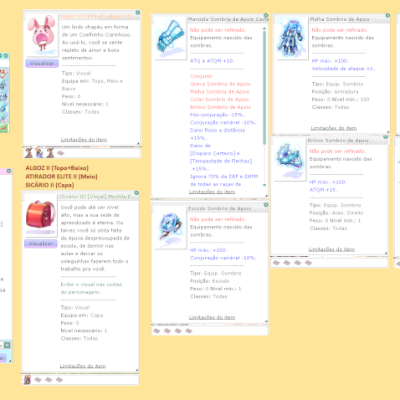Click the ALGOZ II (Topo+Baixo) caption
The image size is (400, 400).
(x=57, y=168)
